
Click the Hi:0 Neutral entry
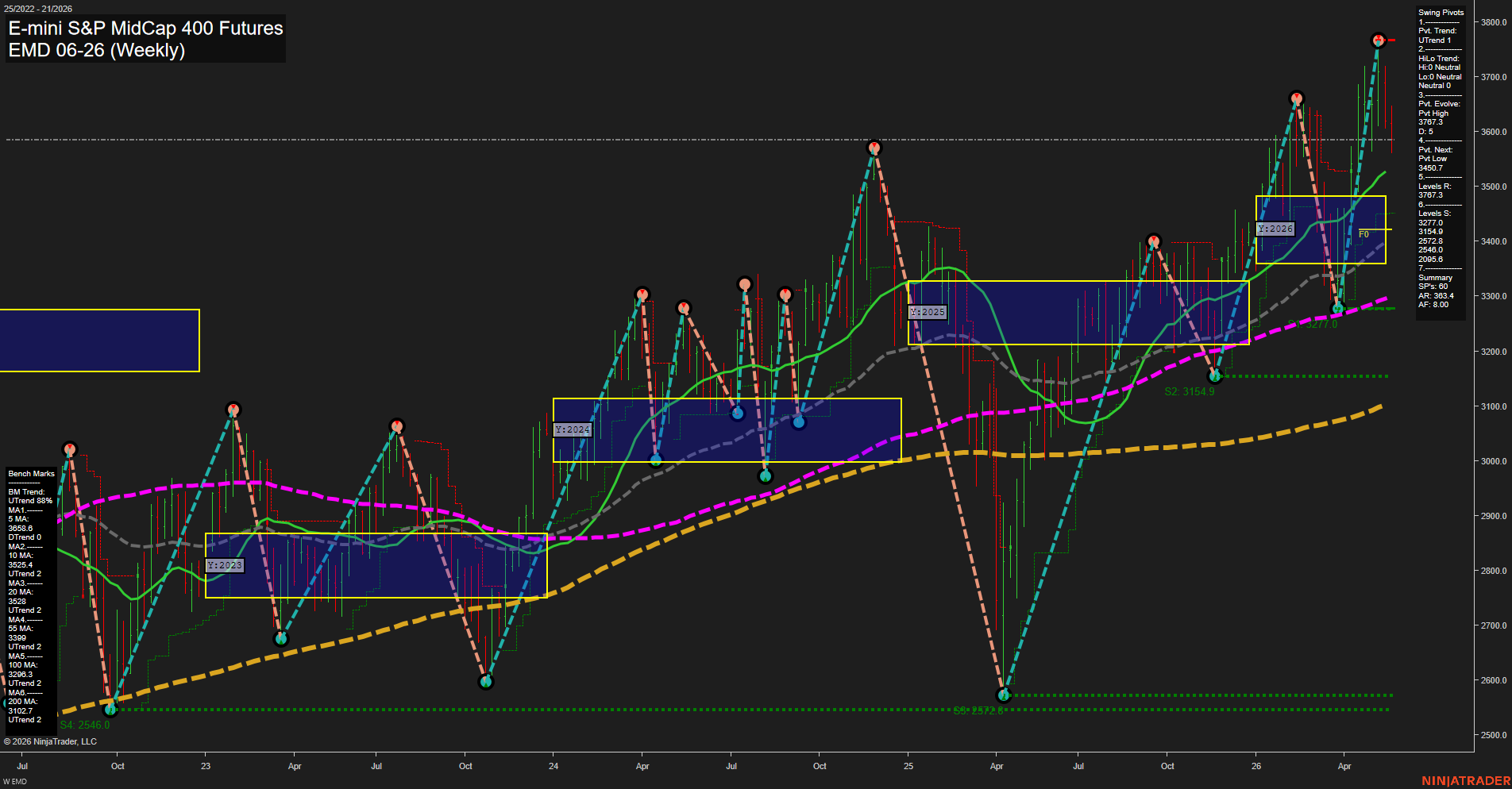[1439, 67]
